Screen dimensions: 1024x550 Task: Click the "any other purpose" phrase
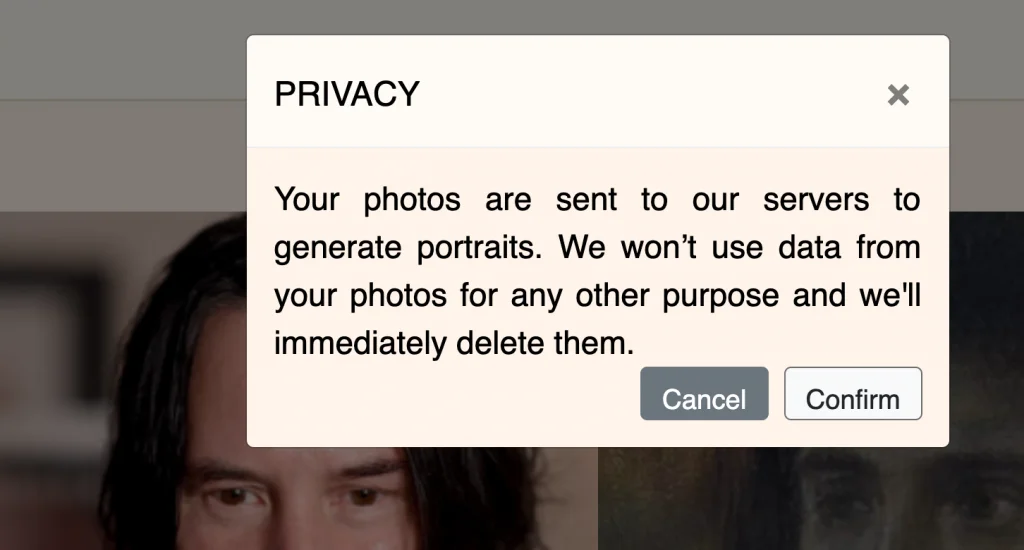[645, 296]
